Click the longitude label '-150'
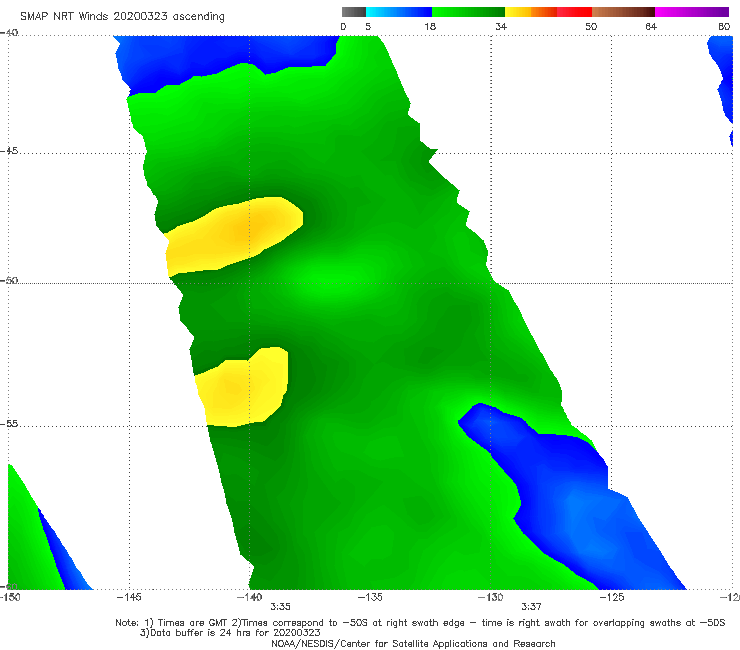This screenshot has width=740, height=650. click(10, 597)
